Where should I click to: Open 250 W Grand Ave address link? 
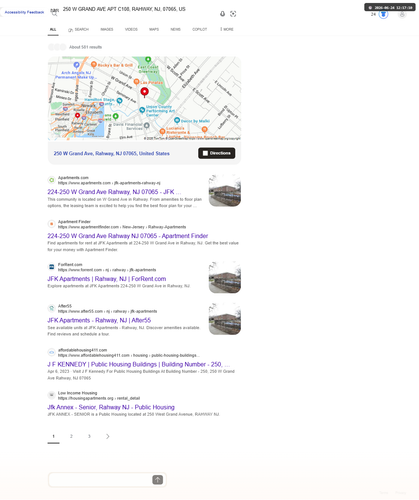[x=112, y=153]
